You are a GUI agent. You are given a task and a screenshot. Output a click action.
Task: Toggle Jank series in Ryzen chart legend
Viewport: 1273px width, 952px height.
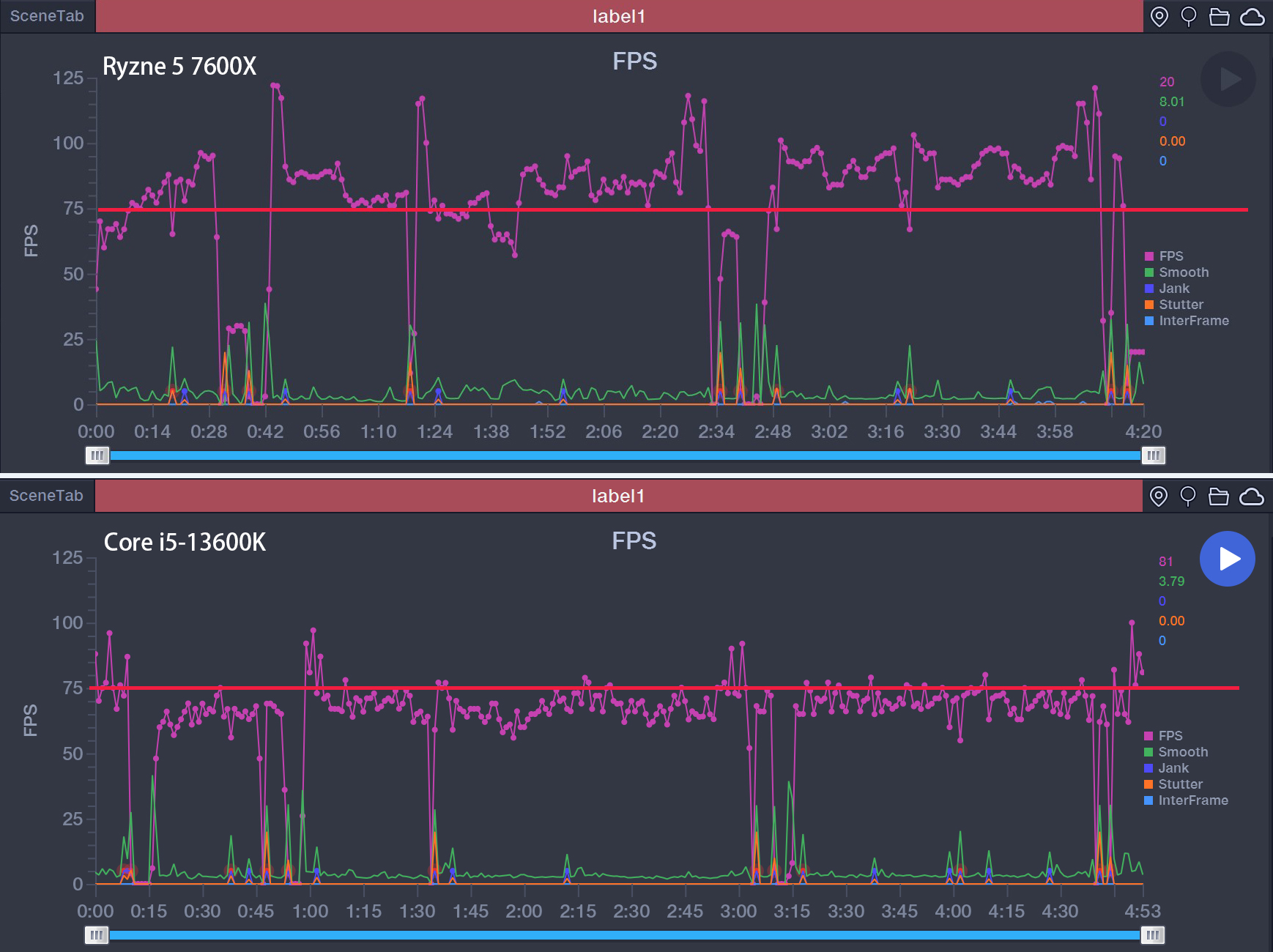pos(1168,288)
